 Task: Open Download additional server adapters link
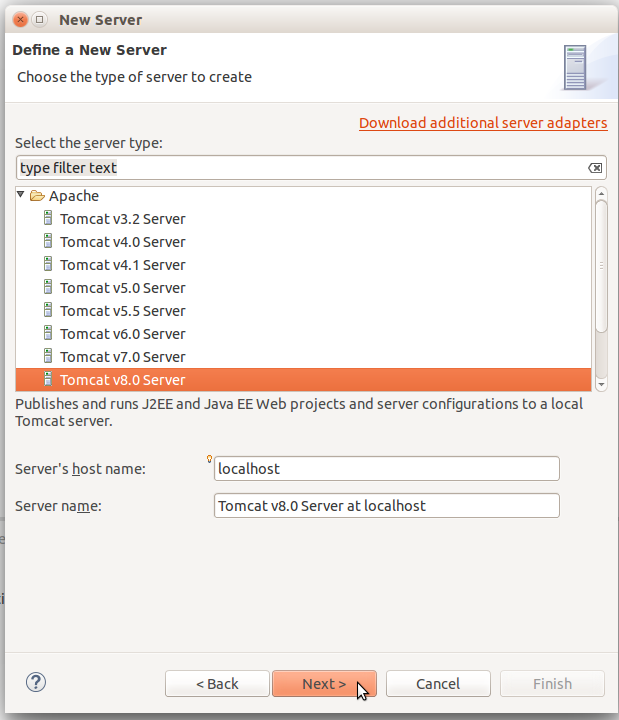[x=483, y=123]
